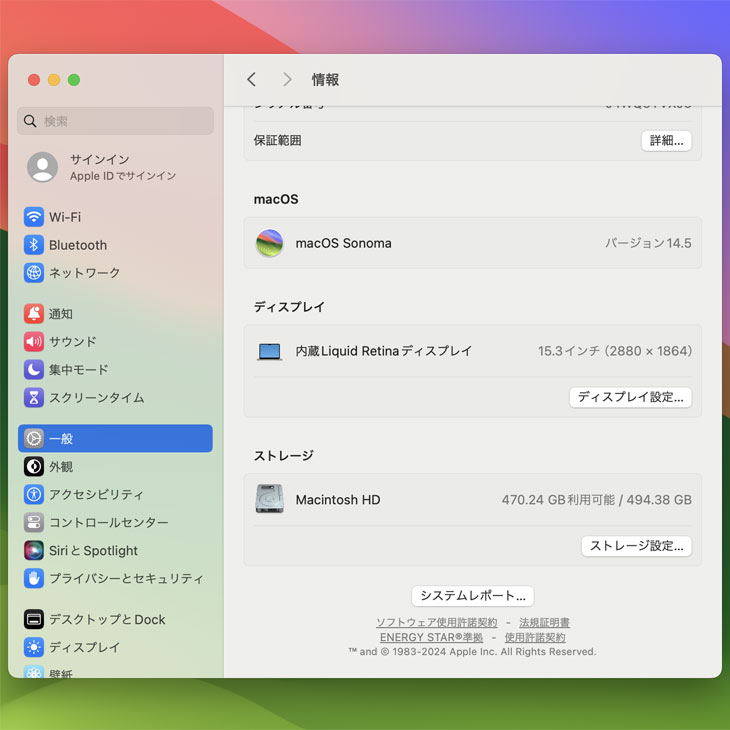Image resolution: width=730 pixels, height=730 pixels.
Task: Select Wi-Fi label in the sidebar
Action: [65, 217]
